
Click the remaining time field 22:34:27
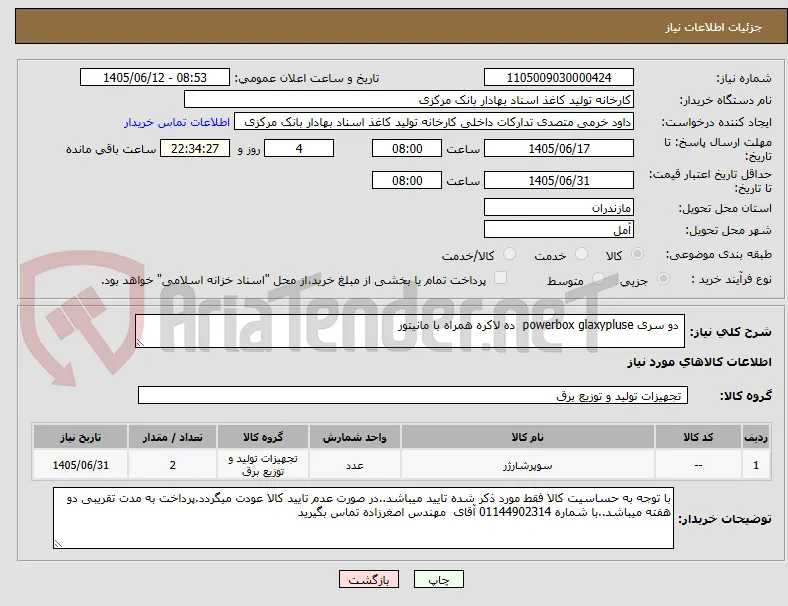click(x=195, y=148)
